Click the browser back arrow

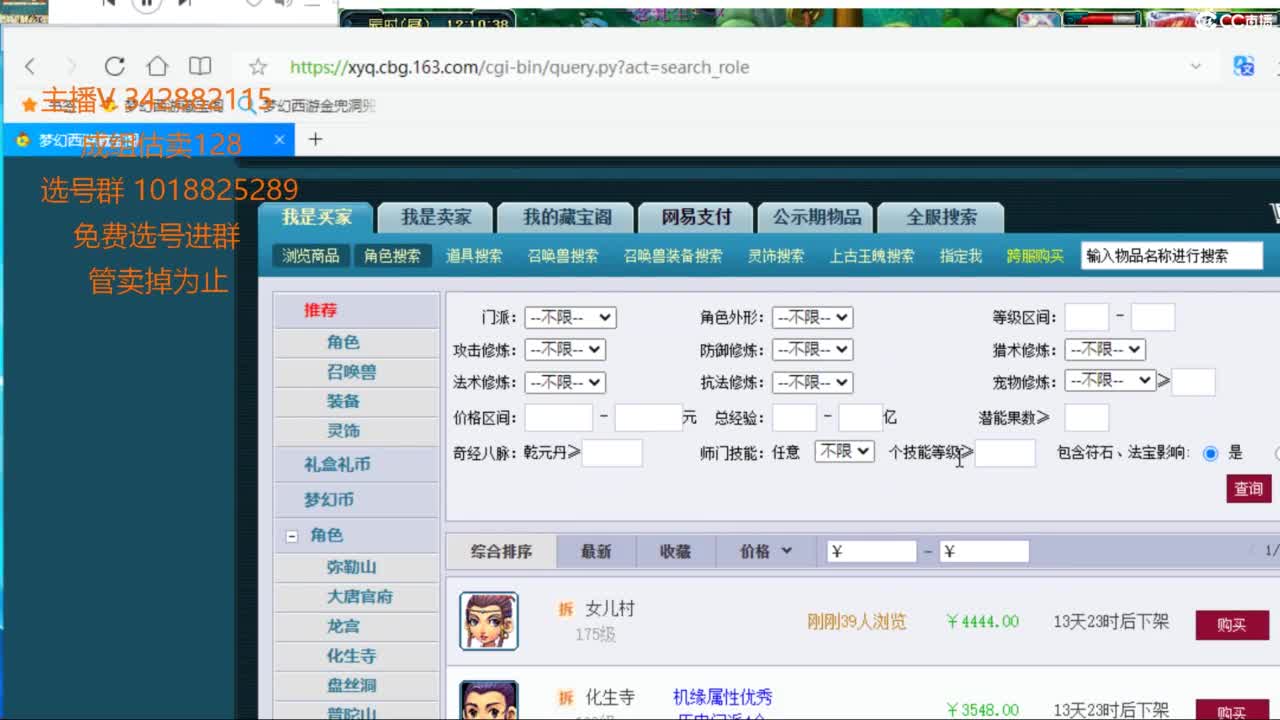(30, 67)
